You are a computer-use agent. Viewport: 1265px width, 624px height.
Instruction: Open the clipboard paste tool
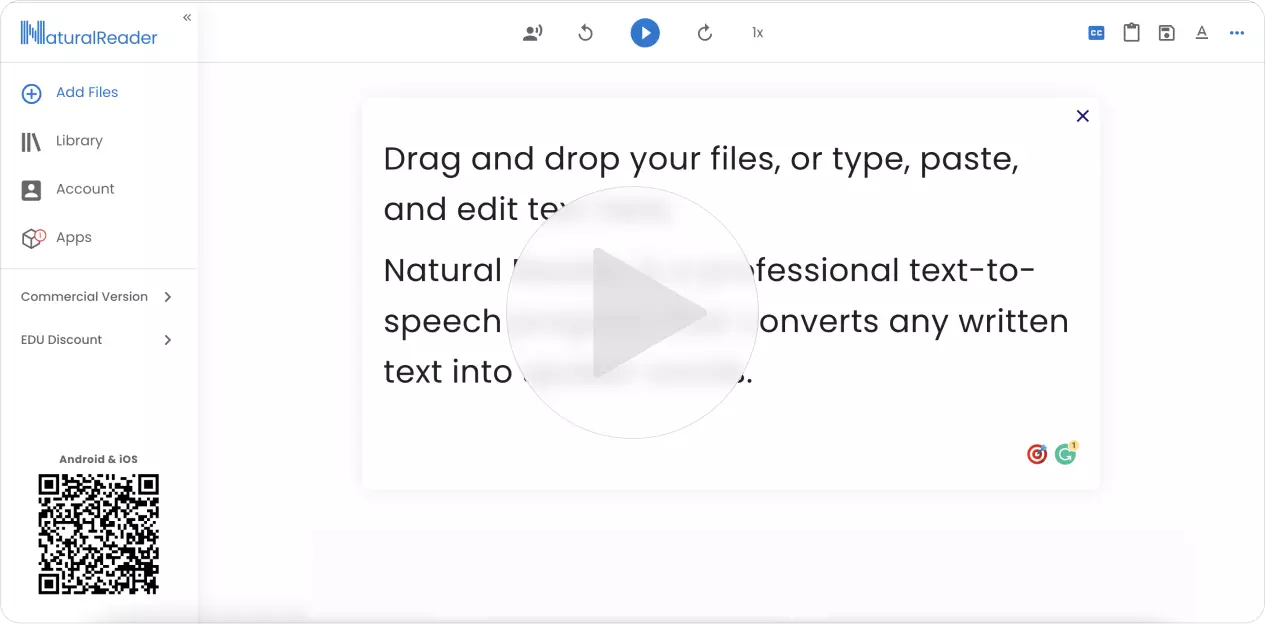(1131, 32)
